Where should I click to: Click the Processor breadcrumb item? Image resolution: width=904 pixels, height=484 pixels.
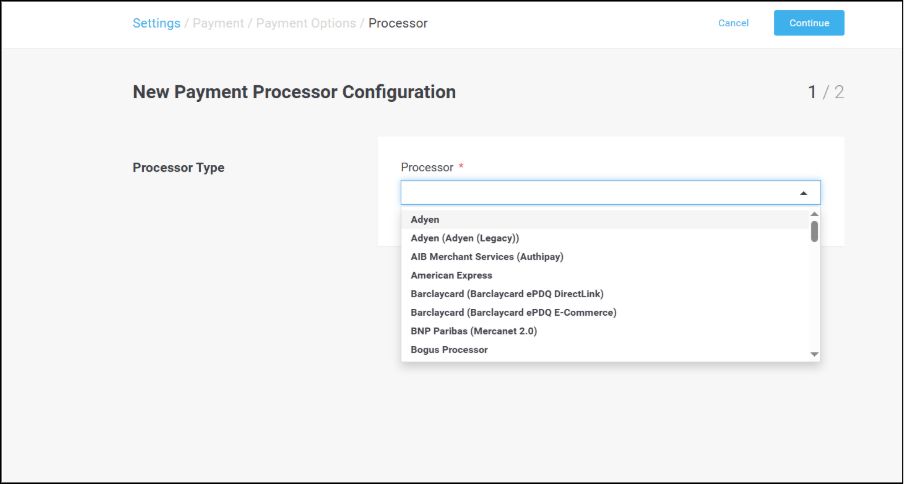point(397,23)
